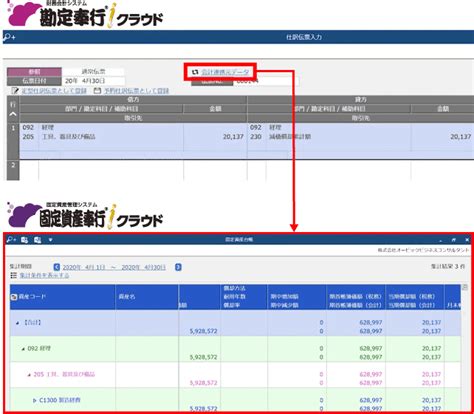Click the 5,928,572 value in the 【合計】 row
This screenshot has height=414, width=474.
click(x=203, y=331)
